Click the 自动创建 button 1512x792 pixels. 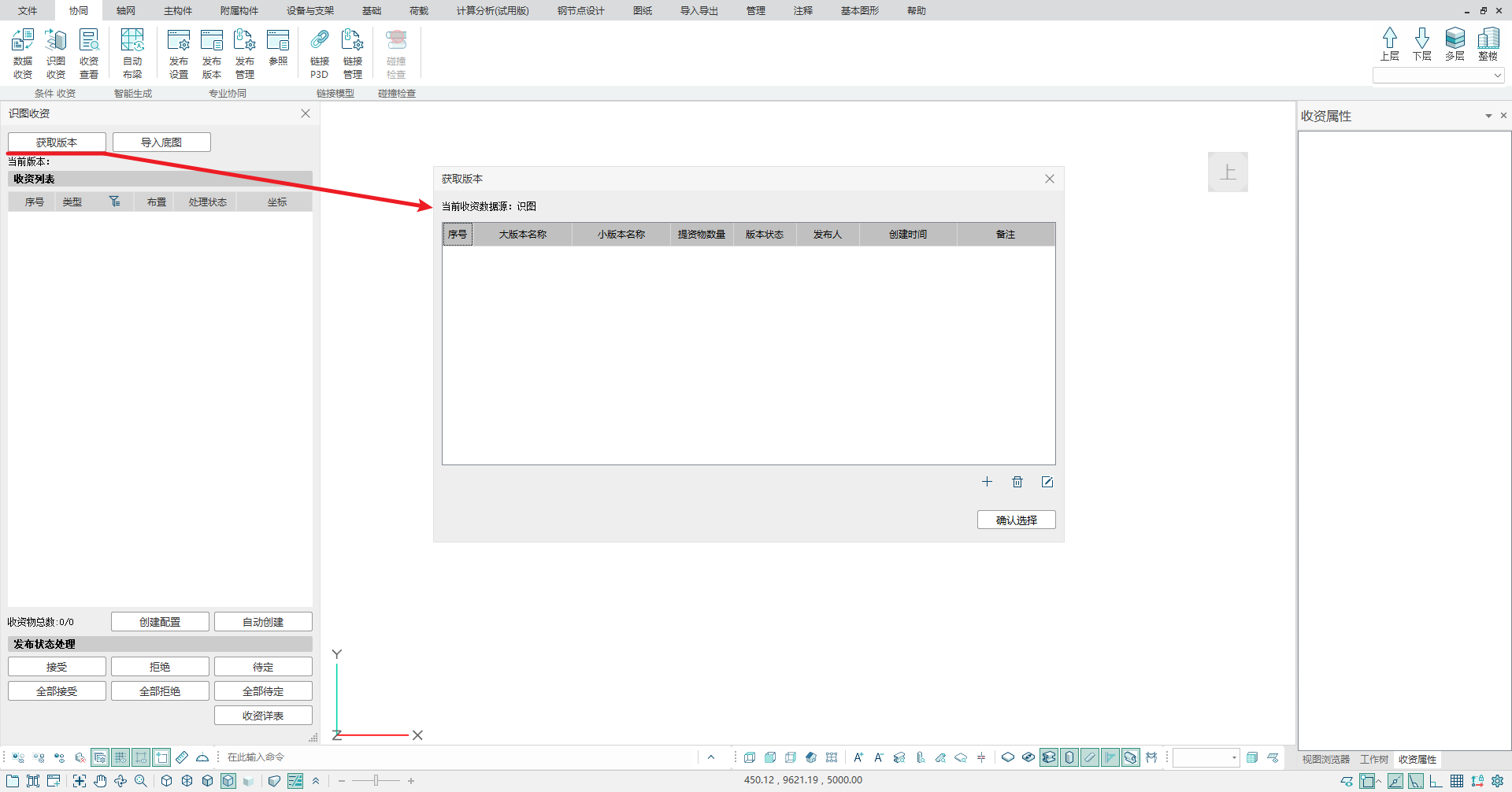[x=263, y=621]
